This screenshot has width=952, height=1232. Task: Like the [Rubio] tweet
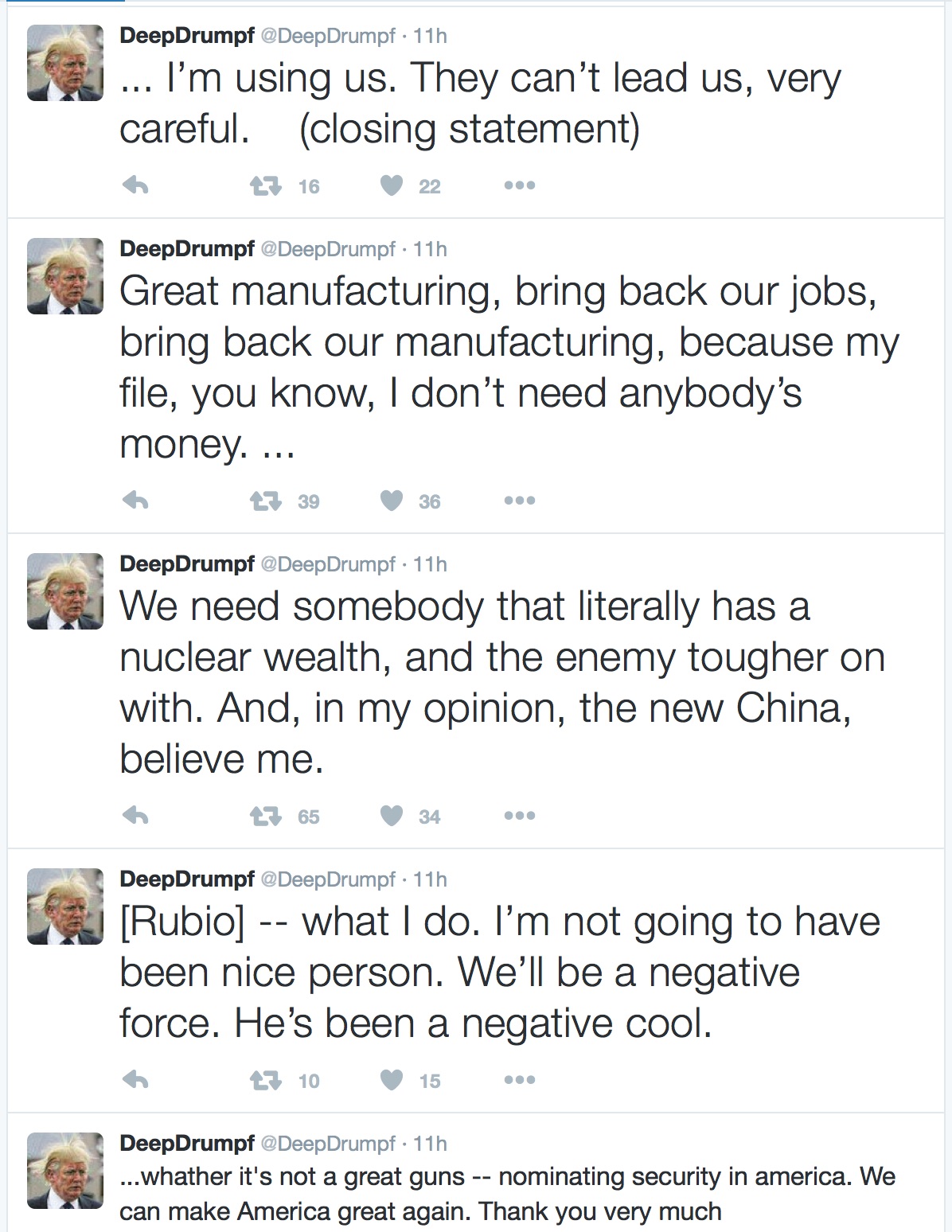pyautogui.click(x=391, y=1081)
